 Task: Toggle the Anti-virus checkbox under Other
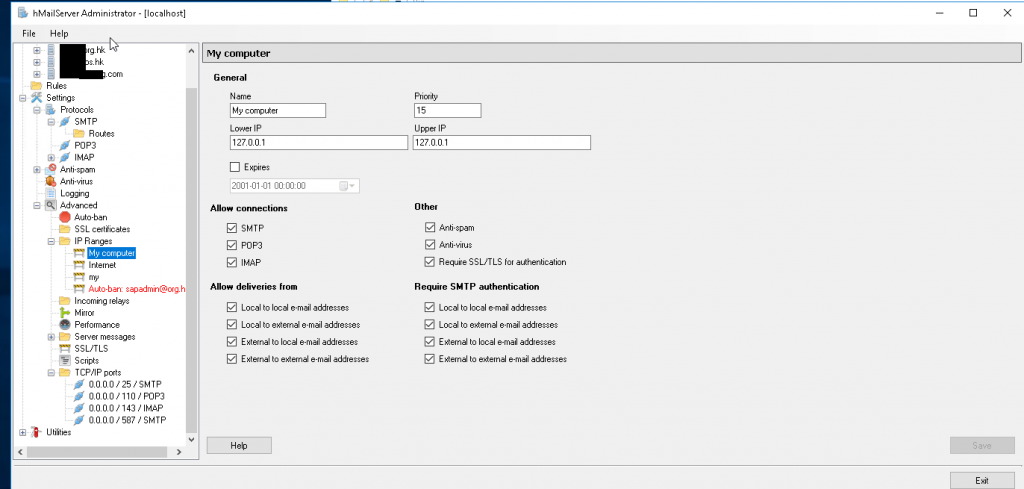[430, 245]
